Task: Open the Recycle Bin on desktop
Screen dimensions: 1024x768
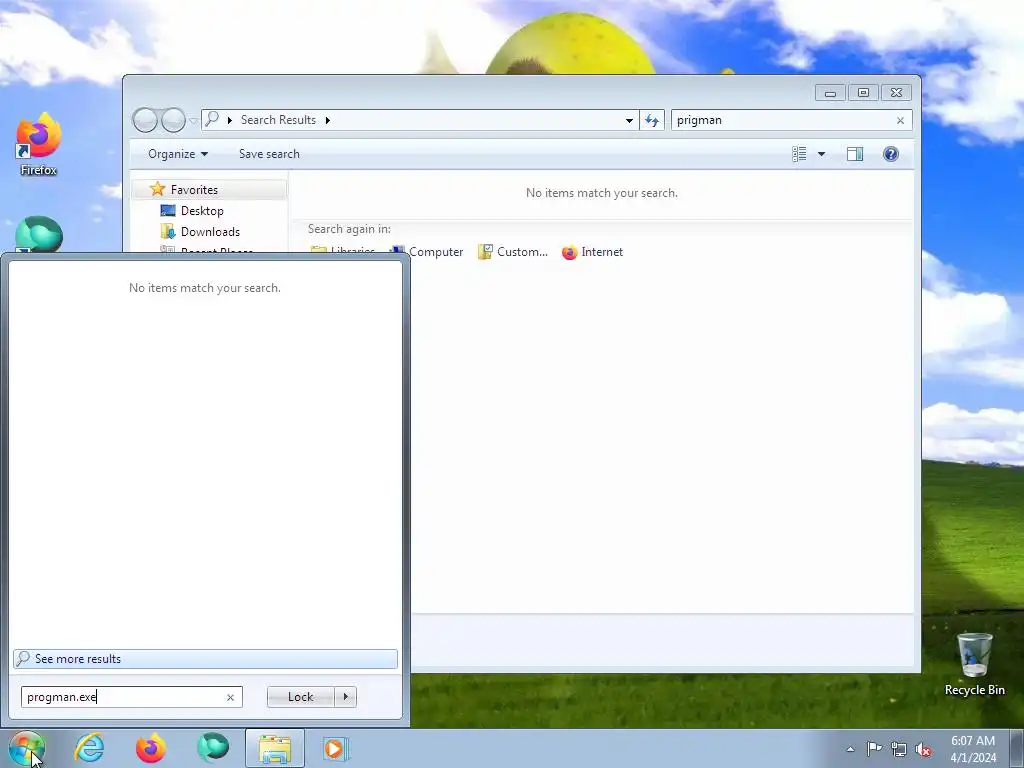Action: [x=974, y=664]
